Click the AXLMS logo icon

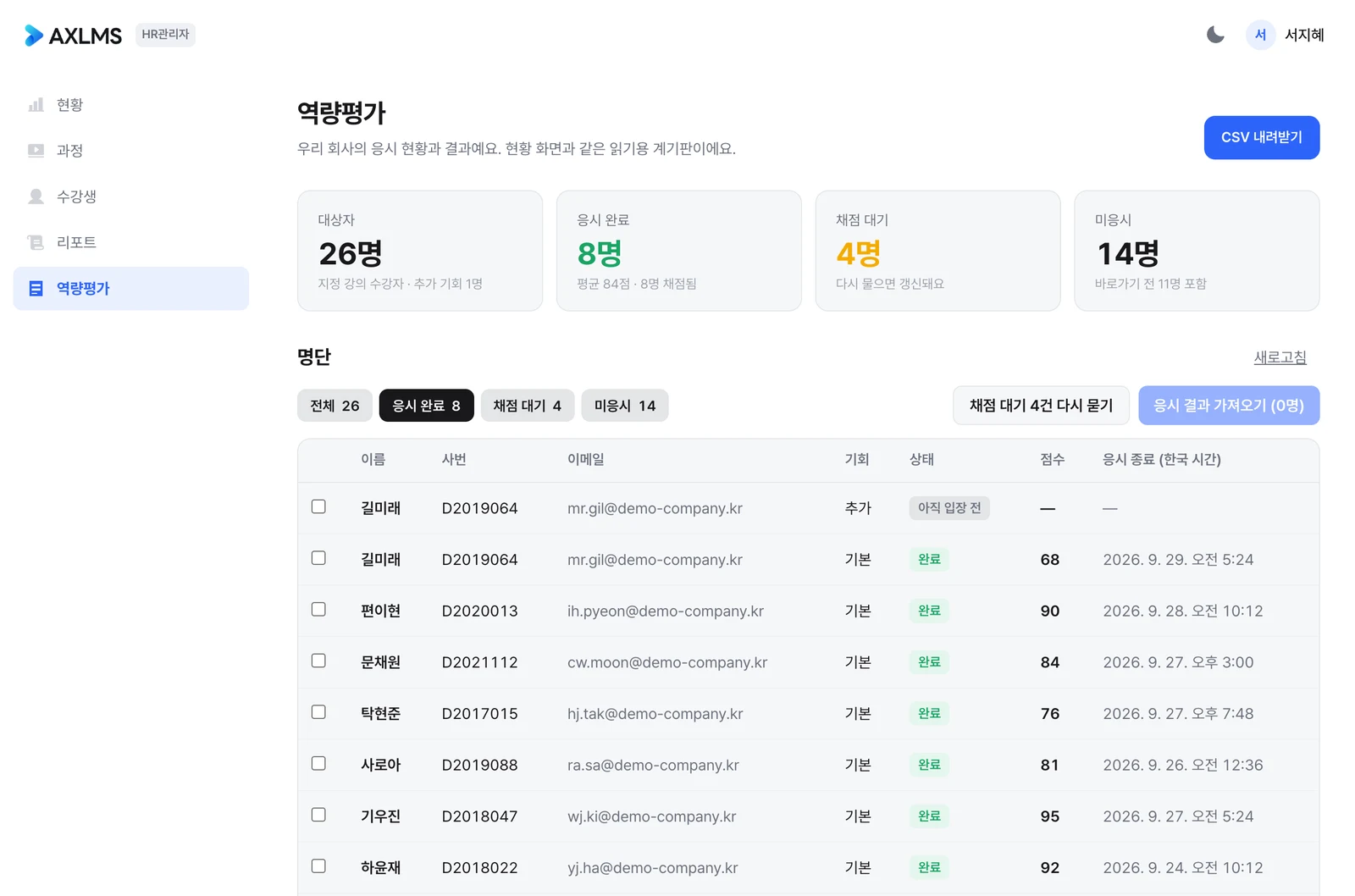point(34,35)
